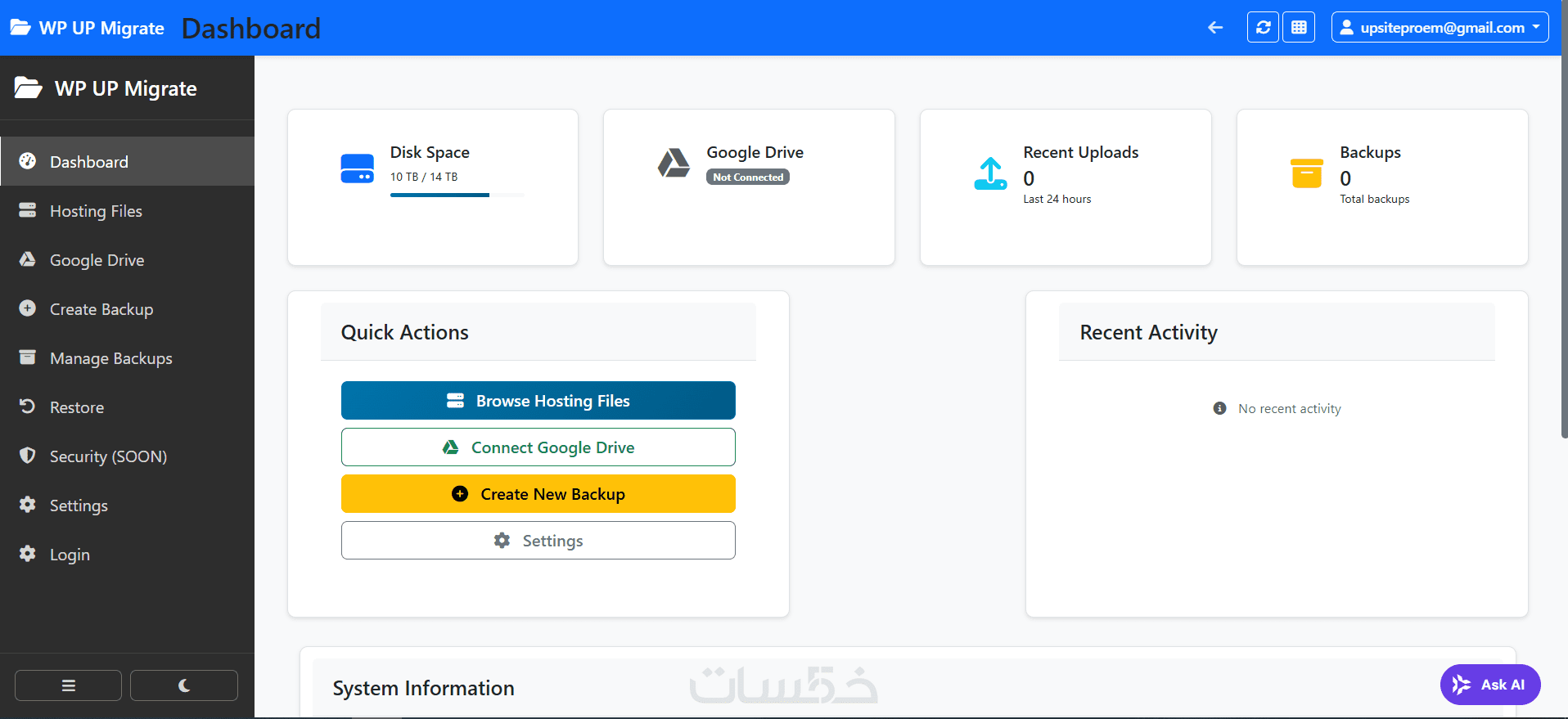Click the Backups box icon
This screenshot has width=1568, height=719.
tap(1307, 173)
